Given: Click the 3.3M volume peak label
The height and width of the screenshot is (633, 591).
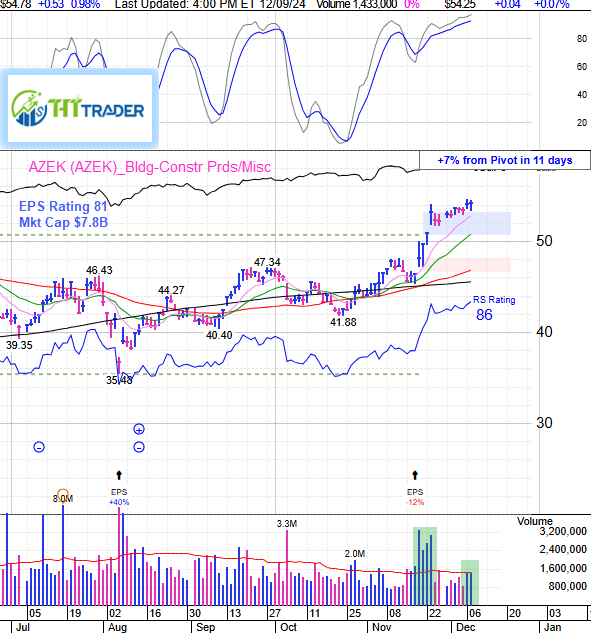Looking at the screenshot, I should pos(287,524).
